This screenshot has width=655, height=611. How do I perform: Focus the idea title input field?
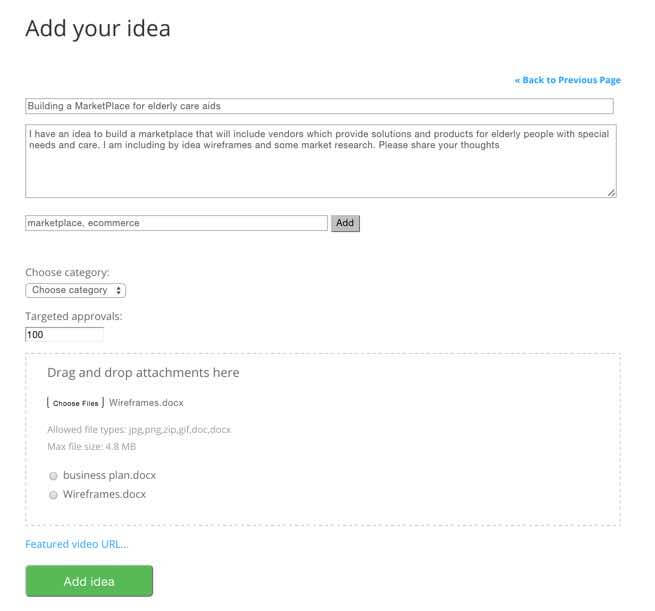[x=318, y=106]
